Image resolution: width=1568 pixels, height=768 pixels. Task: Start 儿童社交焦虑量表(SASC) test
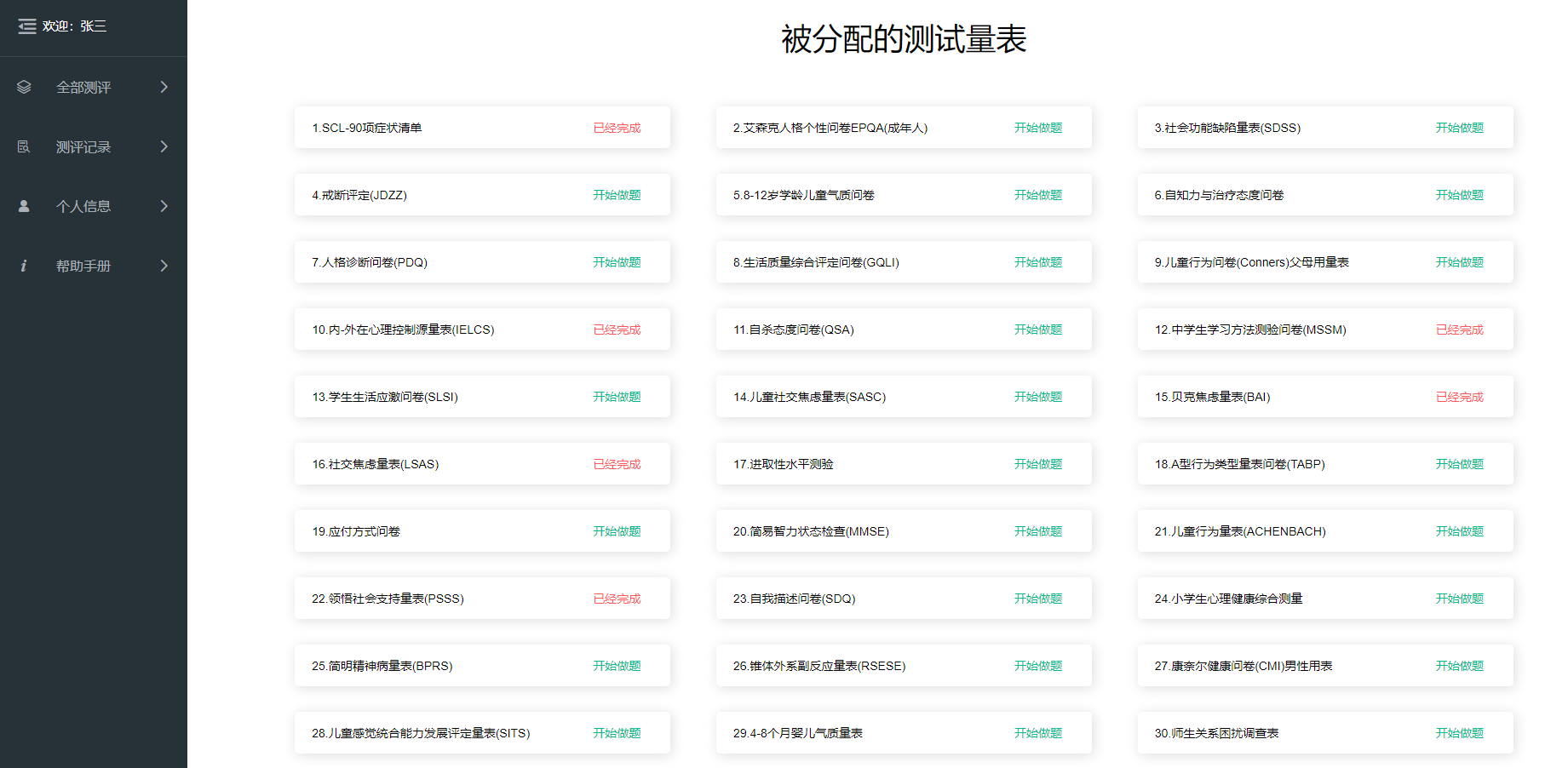point(1038,397)
